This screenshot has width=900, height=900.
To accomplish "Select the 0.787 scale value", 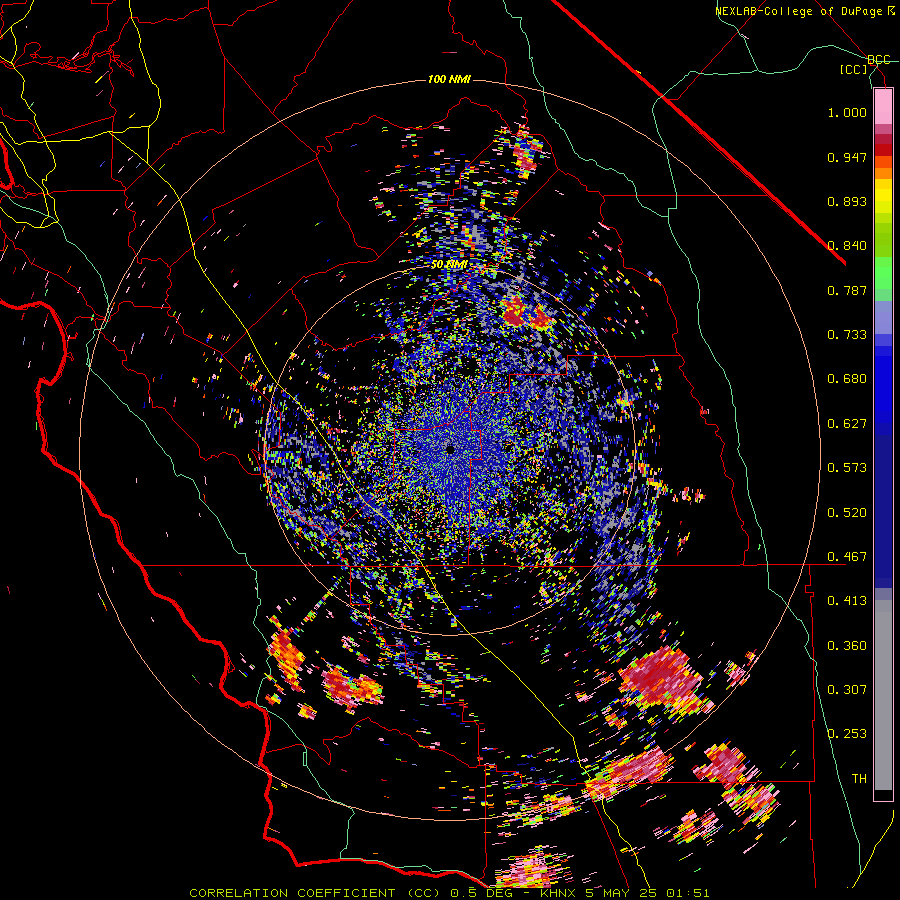I will coord(847,290).
